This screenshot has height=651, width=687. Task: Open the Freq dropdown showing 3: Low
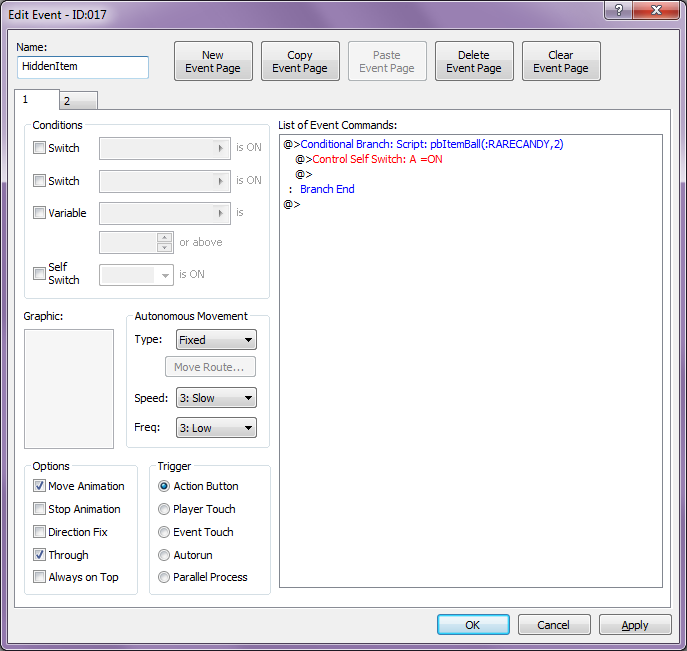[216, 428]
